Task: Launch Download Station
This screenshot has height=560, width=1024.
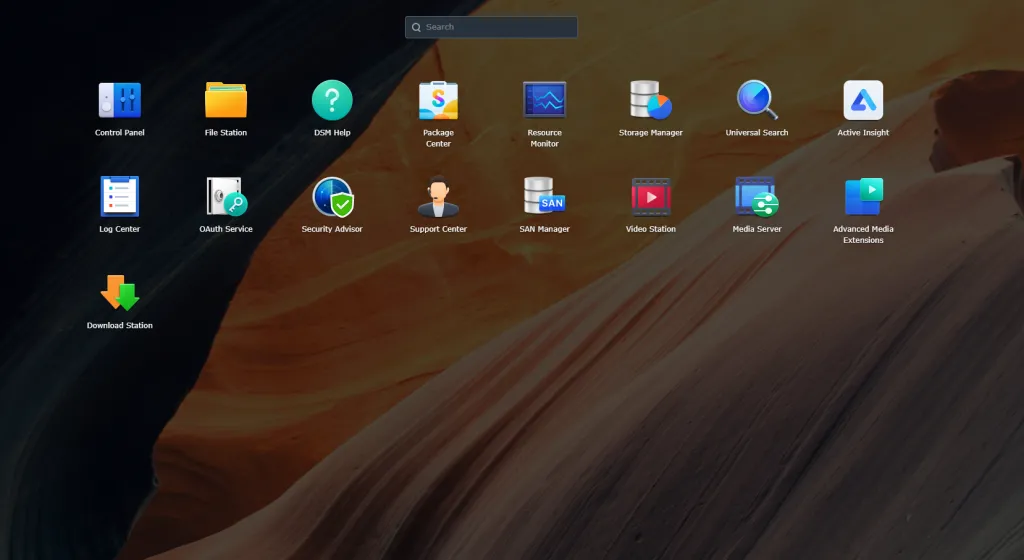Action: [x=120, y=293]
